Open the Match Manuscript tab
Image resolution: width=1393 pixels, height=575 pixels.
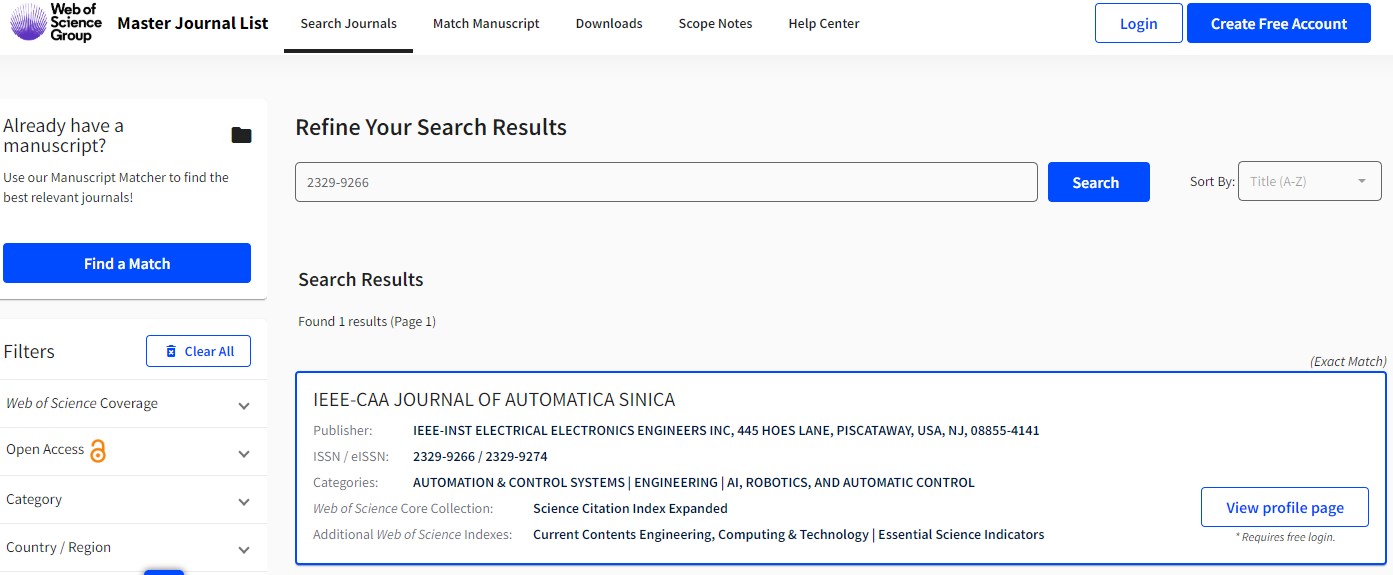[486, 24]
